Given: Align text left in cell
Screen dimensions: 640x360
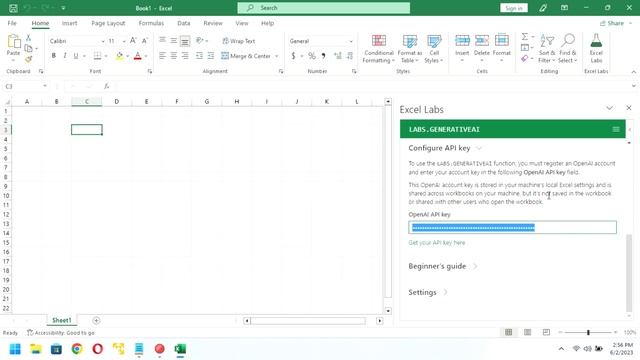Looking at the screenshot, I should pyautogui.click(x=162, y=56).
